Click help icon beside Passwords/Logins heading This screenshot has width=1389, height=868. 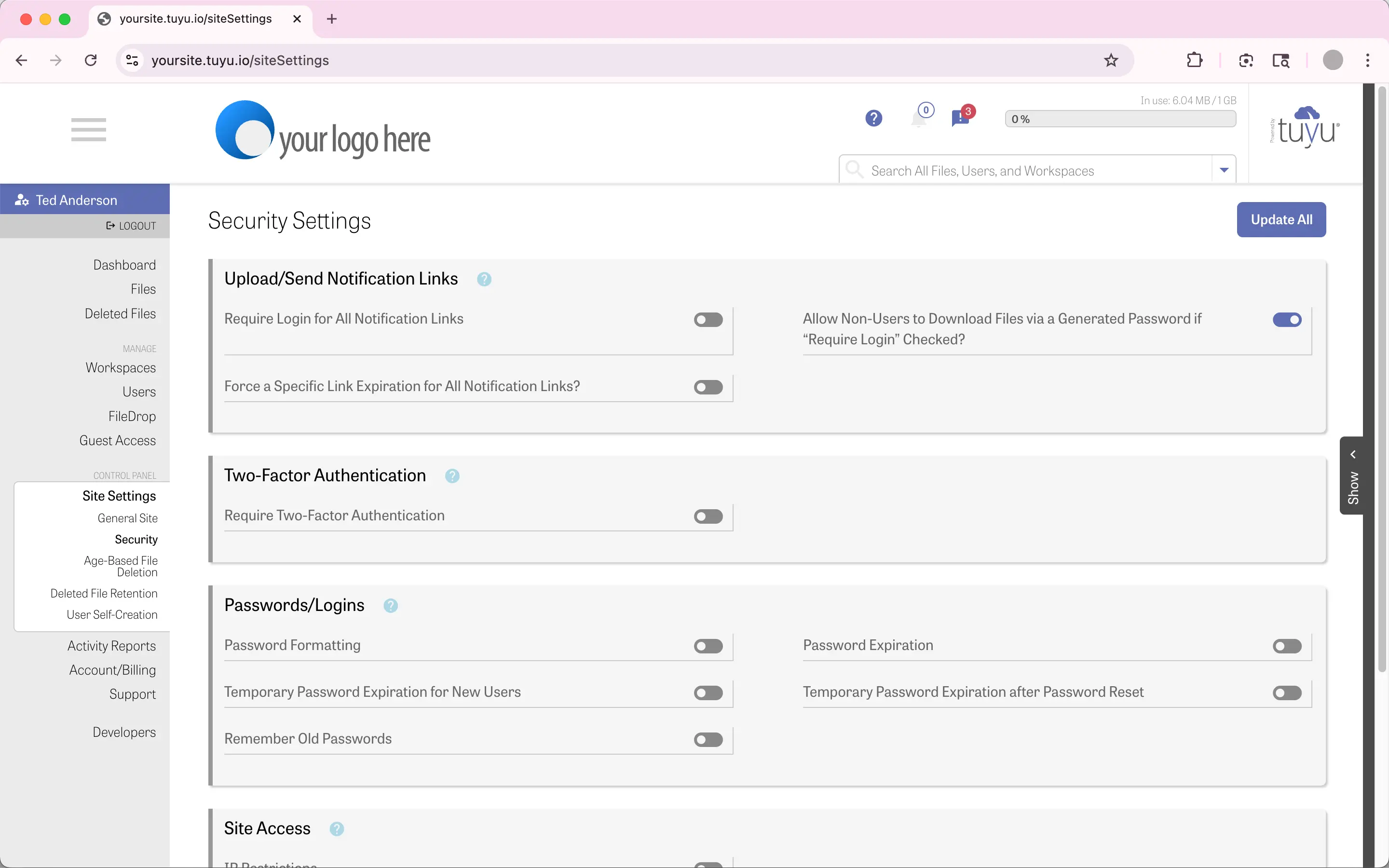[x=390, y=606]
